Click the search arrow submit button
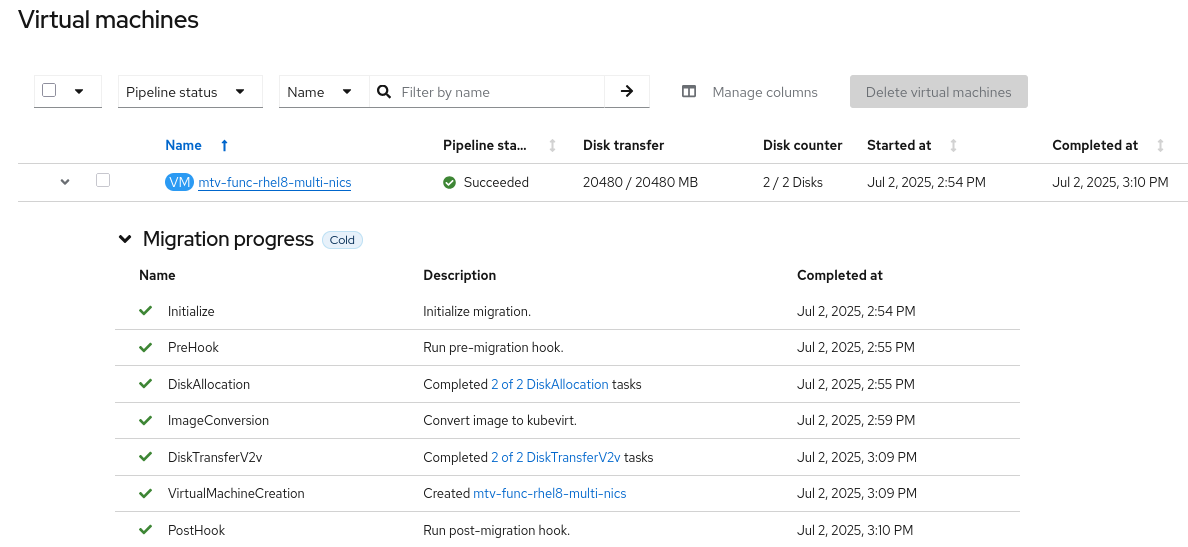This screenshot has width=1188, height=547. pyautogui.click(x=627, y=92)
